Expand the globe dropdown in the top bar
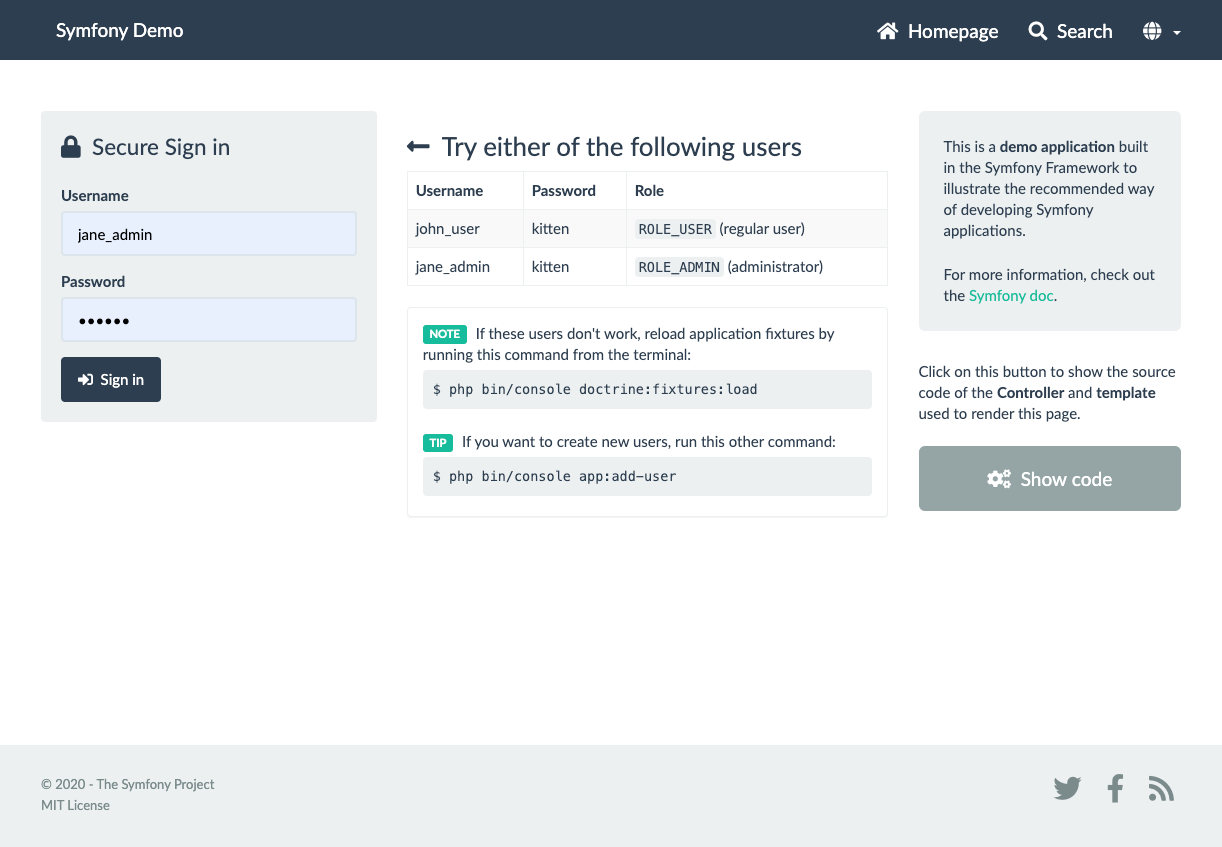The width and height of the screenshot is (1222, 847). [x=1162, y=31]
